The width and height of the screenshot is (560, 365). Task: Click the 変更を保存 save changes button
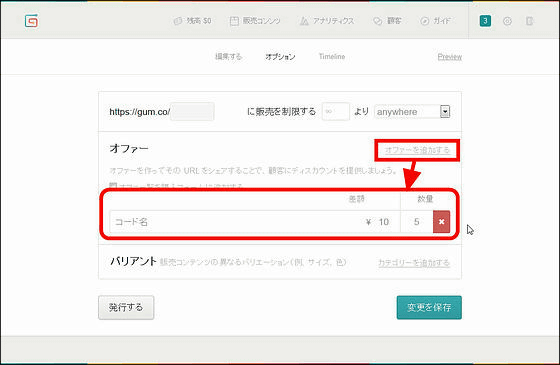pyautogui.click(x=429, y=308)
